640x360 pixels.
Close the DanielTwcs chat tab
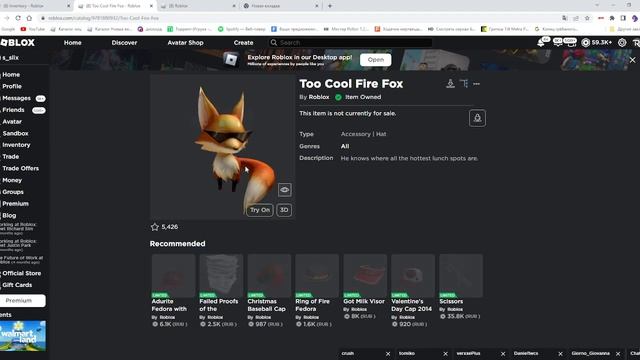tap(560, 354)
